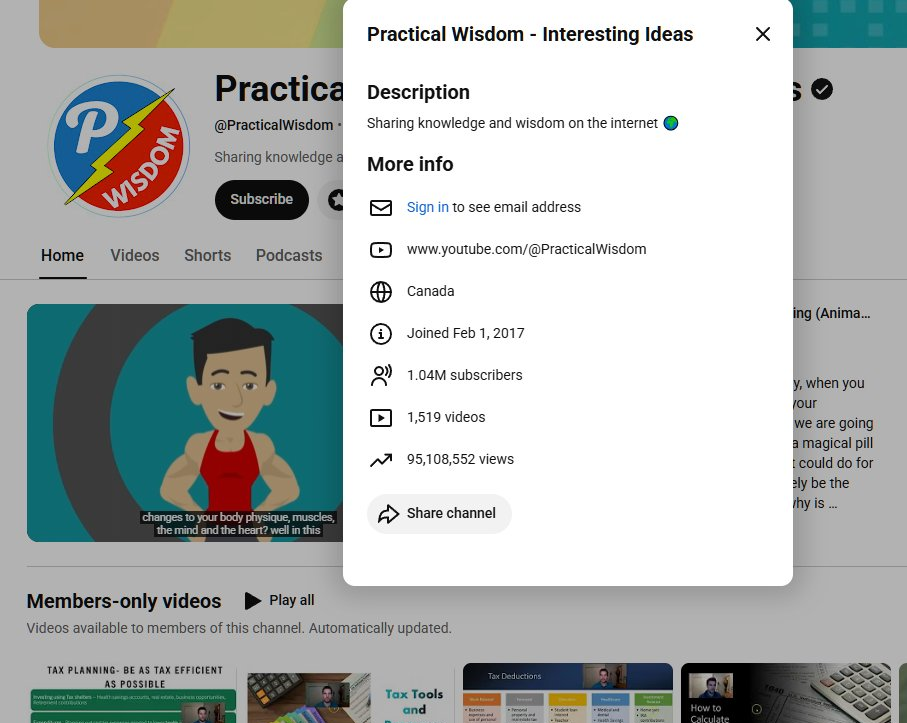The height and width of the screenshot is (723, 907).
Task: Click the Canada location text
Action: coord(430,291)
